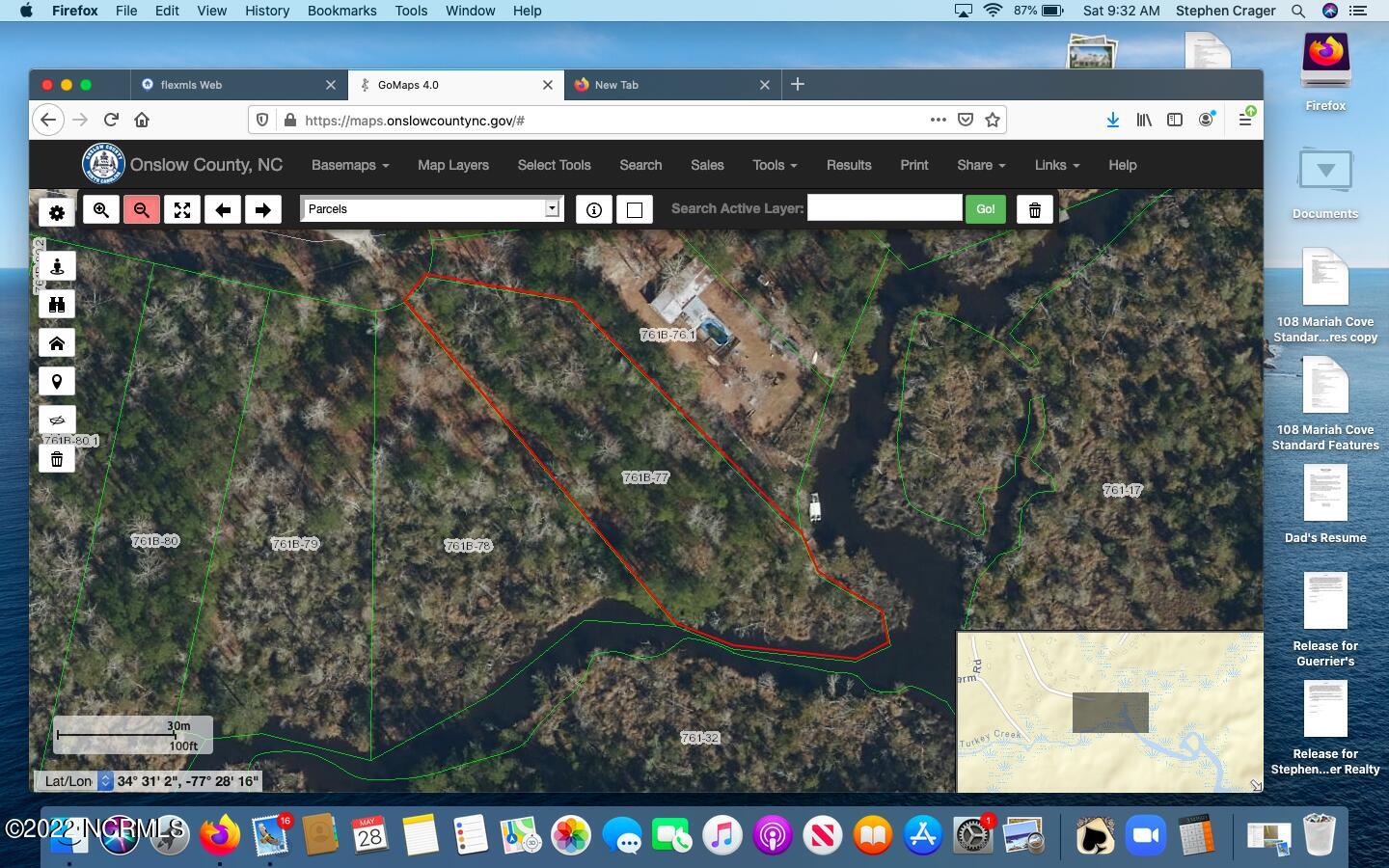The height and width of the screenshot is (868, 1389).
Task: Click the Turkey Creek overview inset map
Action: [1109, 714]
